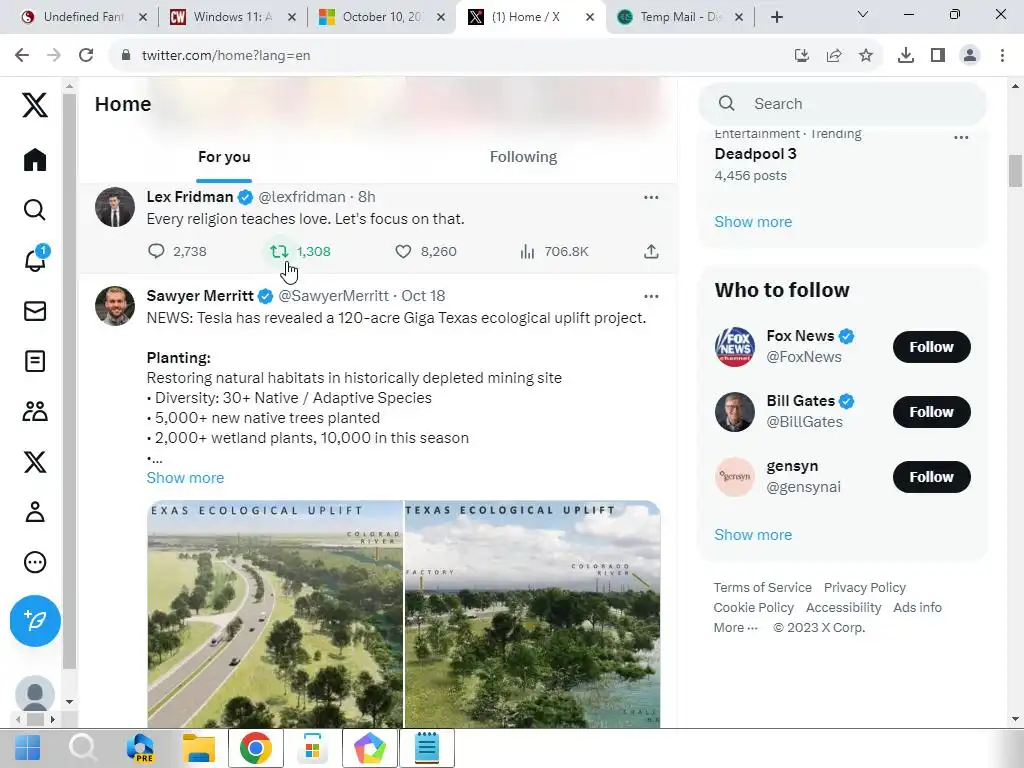Open gensyn profile avatar
Screen dimensions: 1024x768
point(735,477)
